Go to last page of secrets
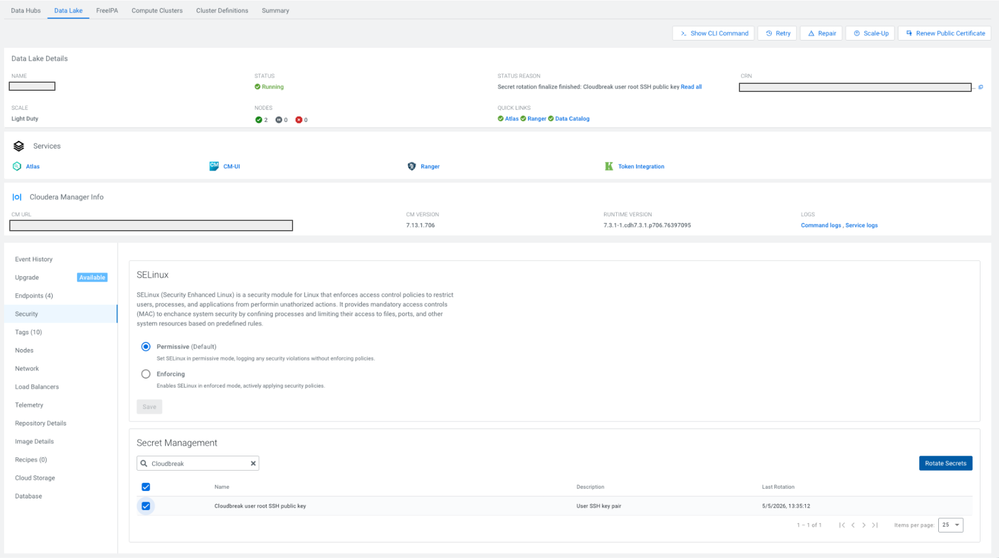This screenshot has height=558, width=999. [x=875, y=525]
